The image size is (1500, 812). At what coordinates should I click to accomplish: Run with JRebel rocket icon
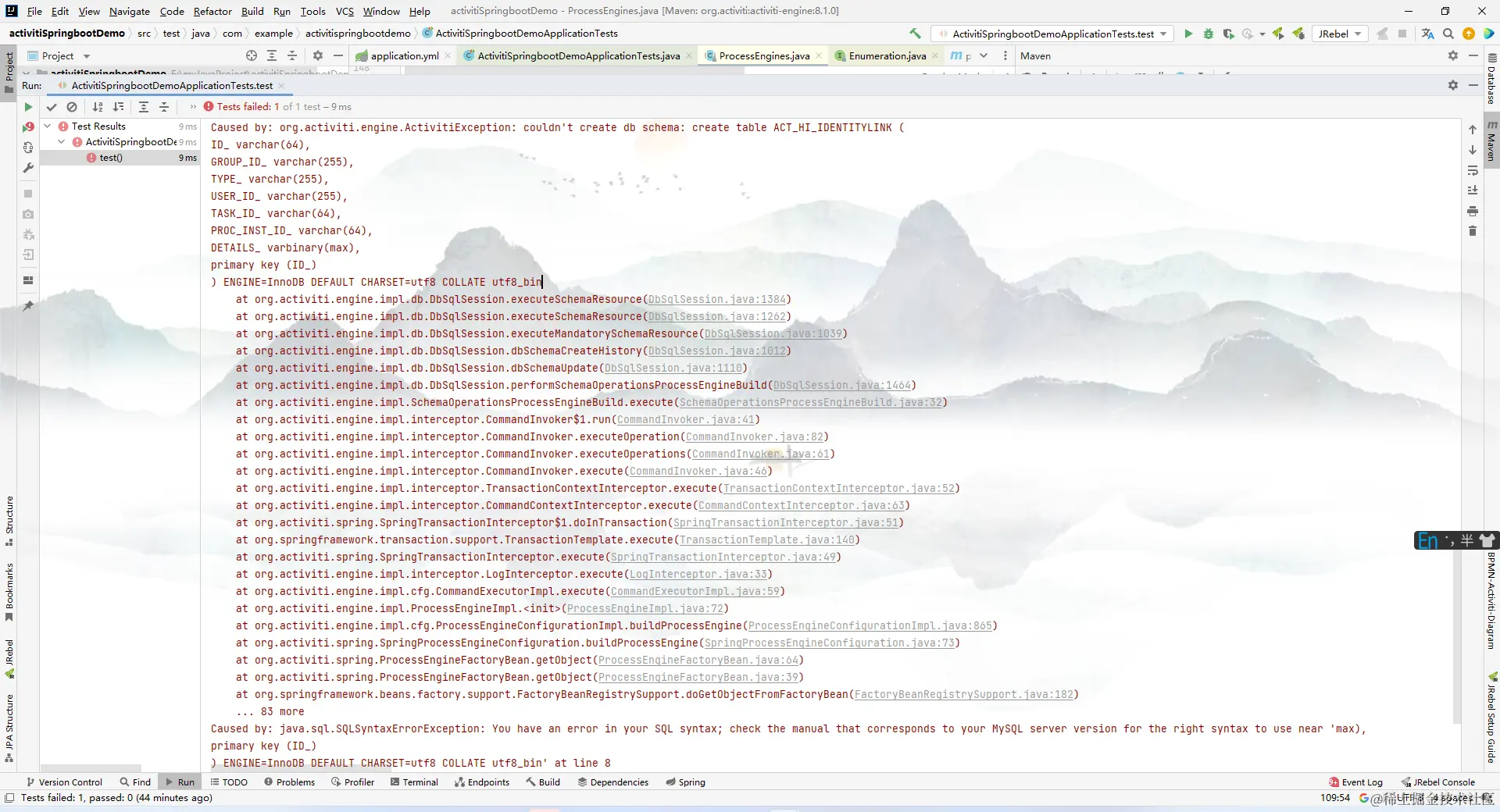1278,34
